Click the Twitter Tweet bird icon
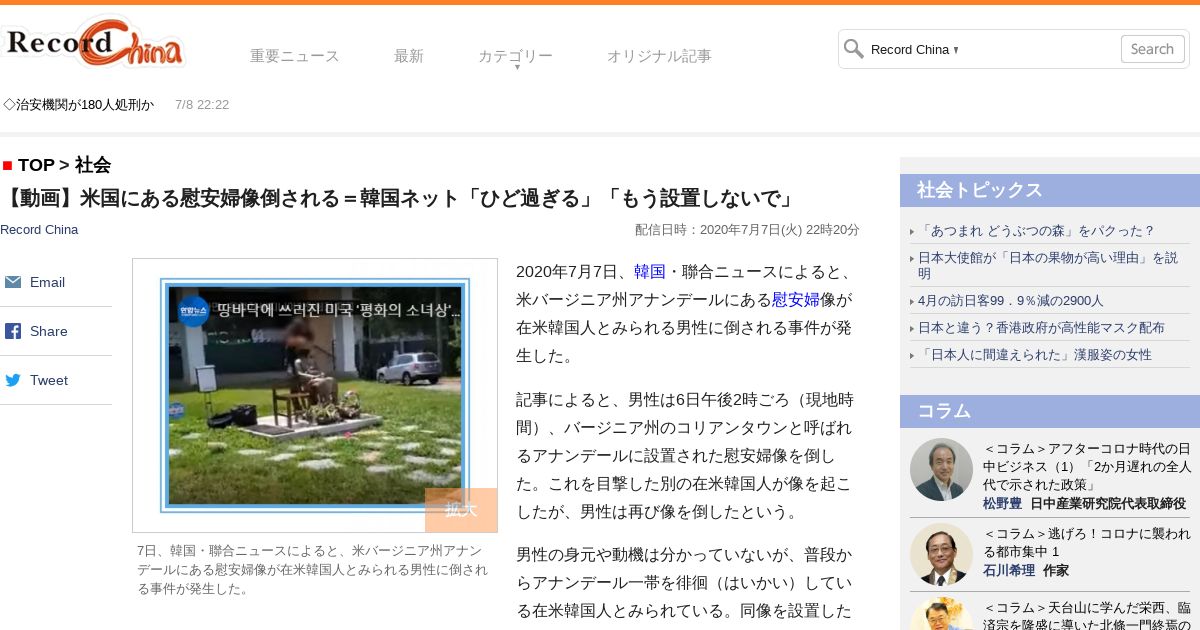The height and width of the screenshot is (630, 1200). point(13,380)
